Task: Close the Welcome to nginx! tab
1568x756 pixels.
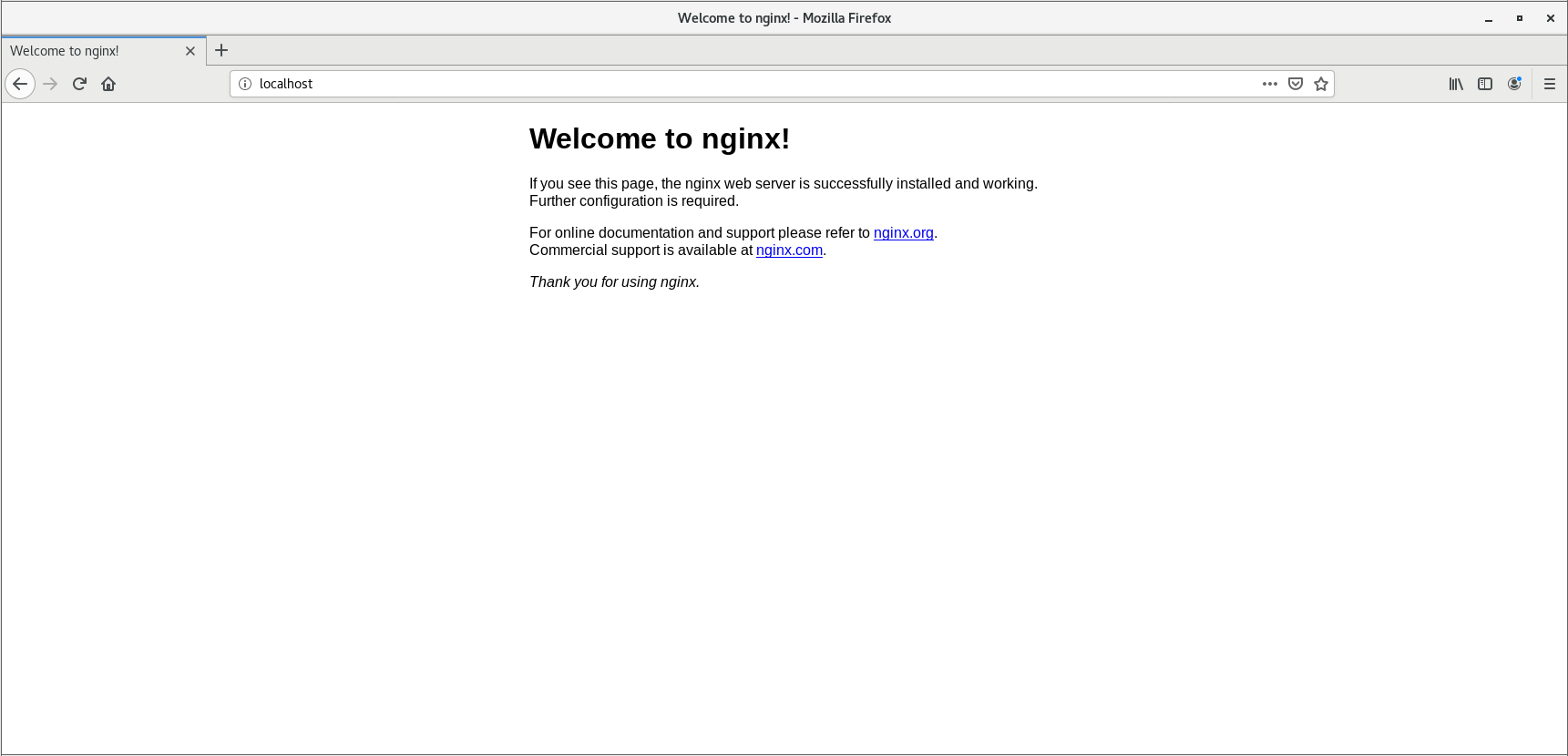Action: coord(190,51)
